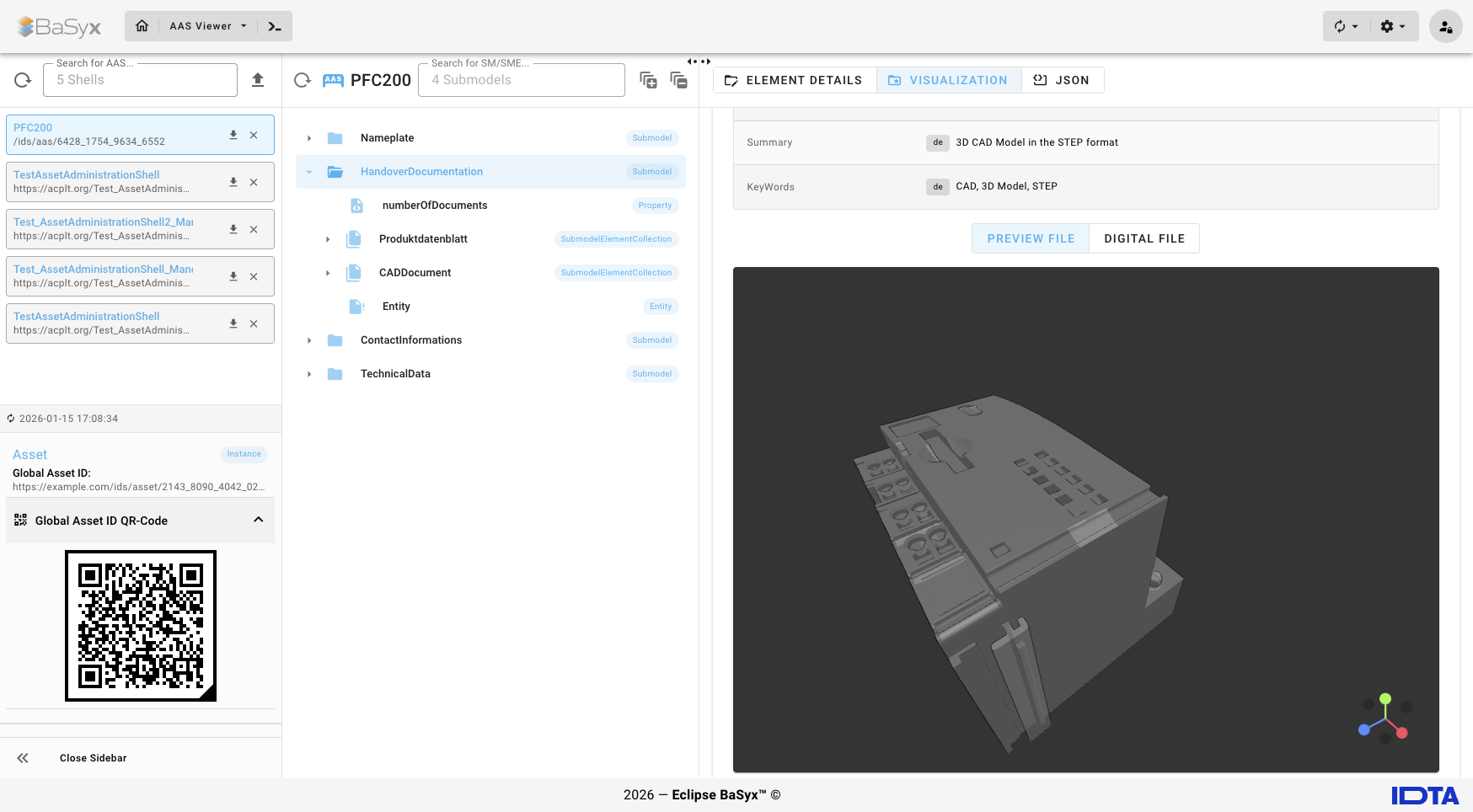
Task: Upload a new AAS file
Action: tap(258, 79)
